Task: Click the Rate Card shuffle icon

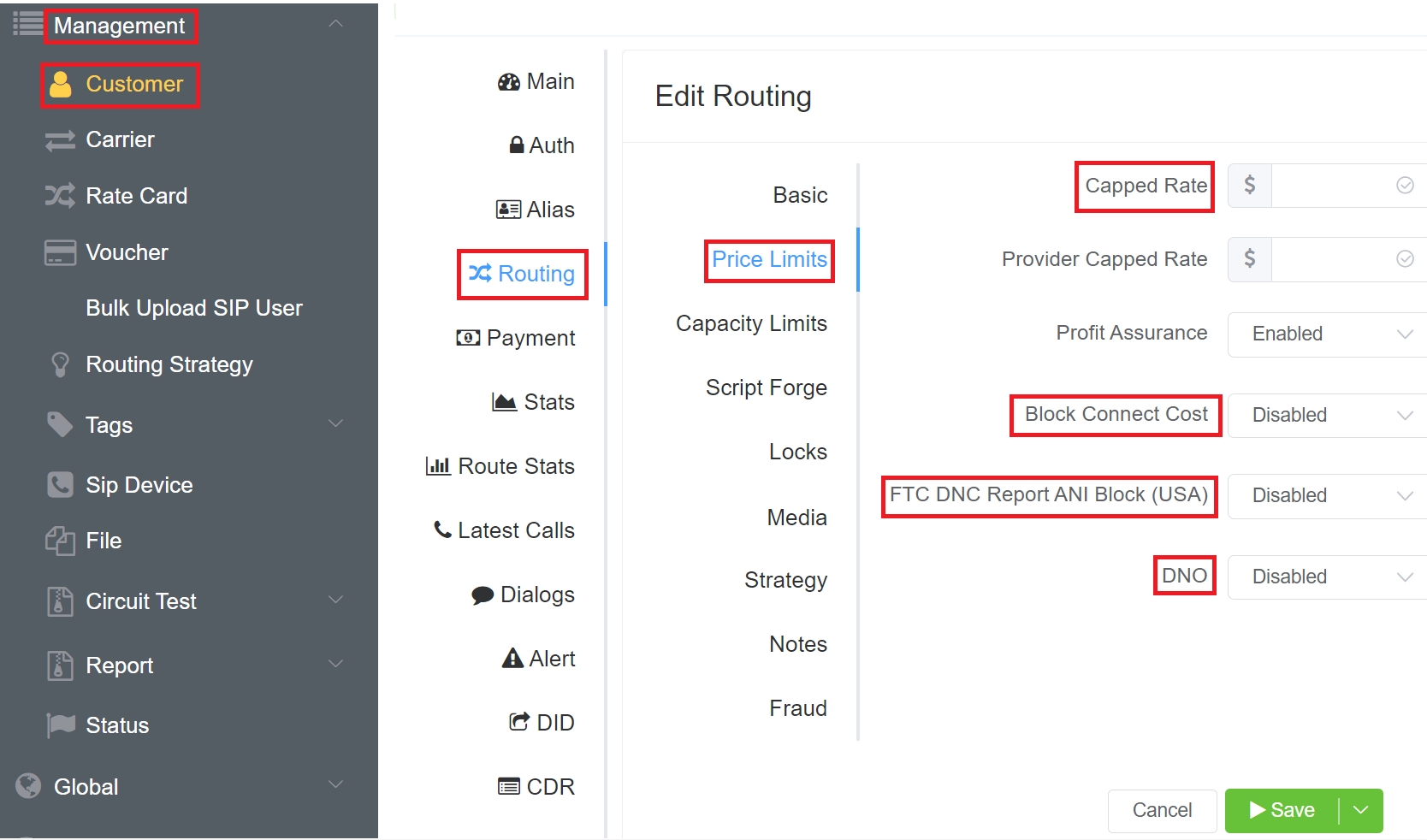Action: (x=60, y=196)
